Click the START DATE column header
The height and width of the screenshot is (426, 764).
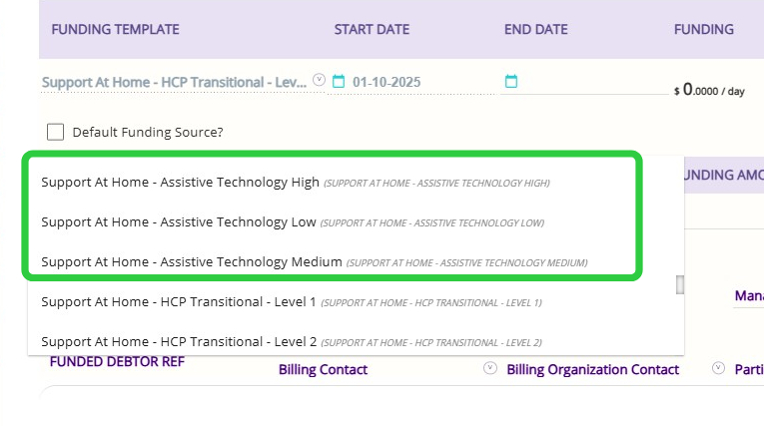(371, 29)
